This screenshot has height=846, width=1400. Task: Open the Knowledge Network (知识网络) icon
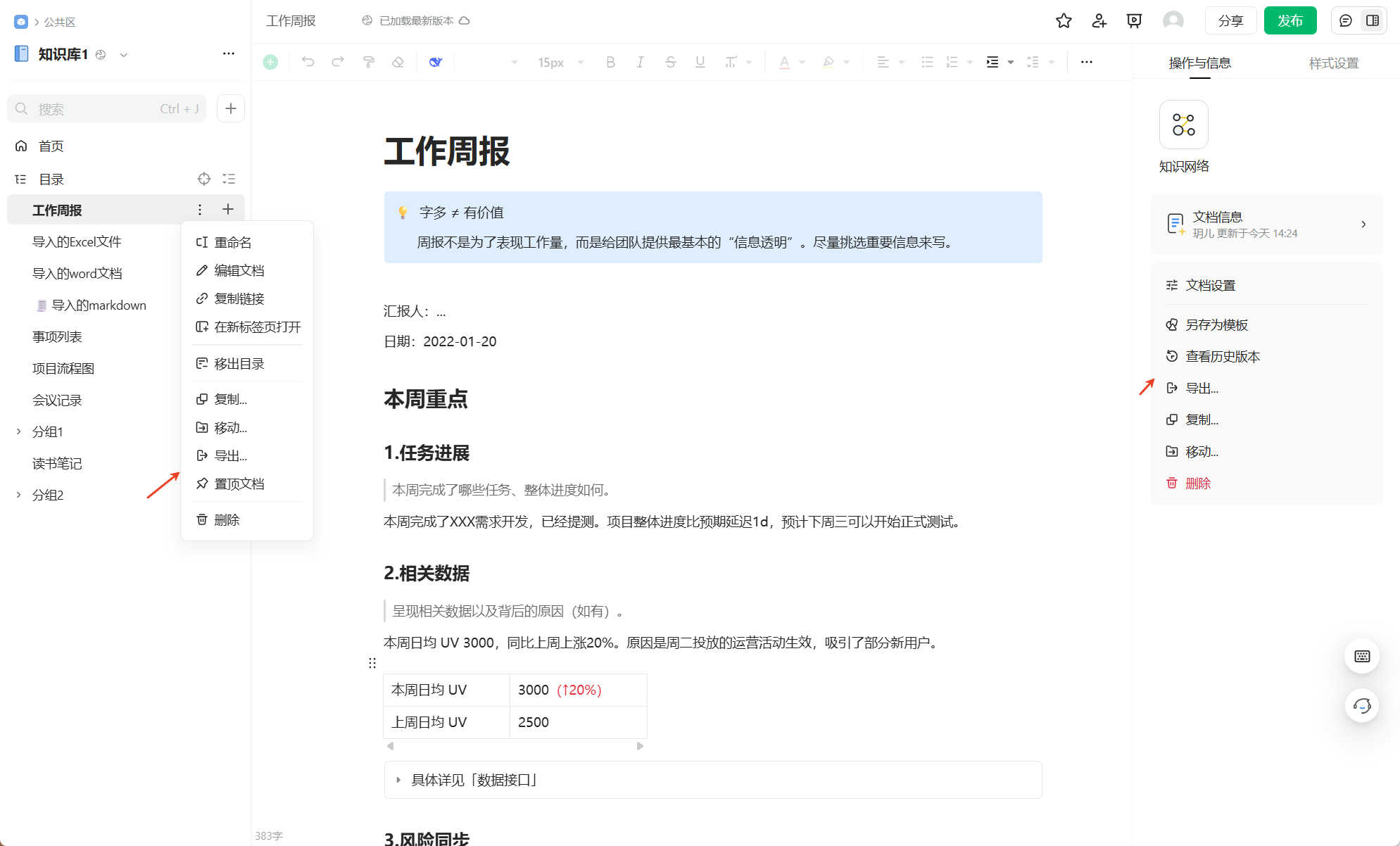(x=1183, y=125)
